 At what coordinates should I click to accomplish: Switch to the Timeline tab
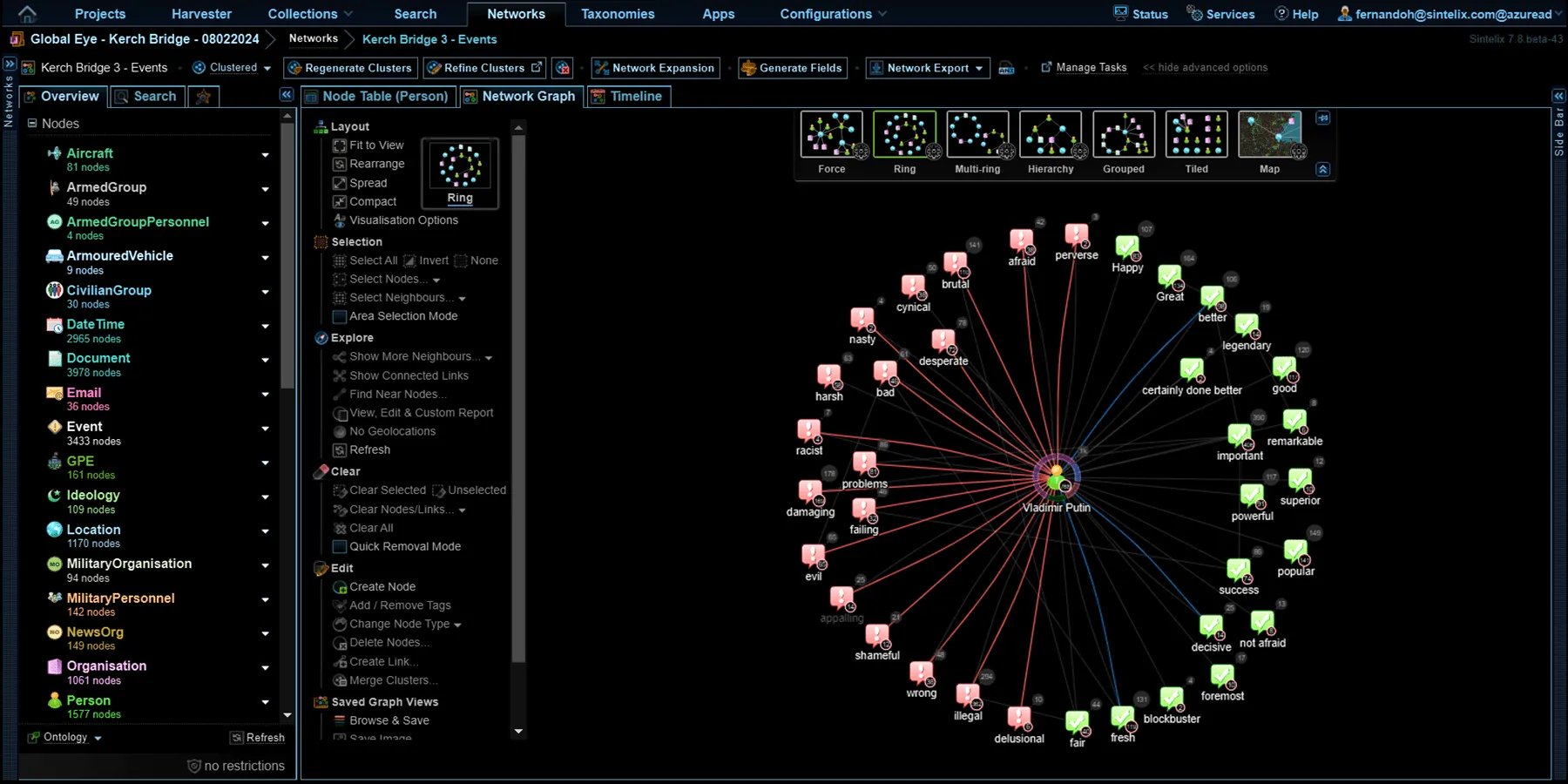627,96
